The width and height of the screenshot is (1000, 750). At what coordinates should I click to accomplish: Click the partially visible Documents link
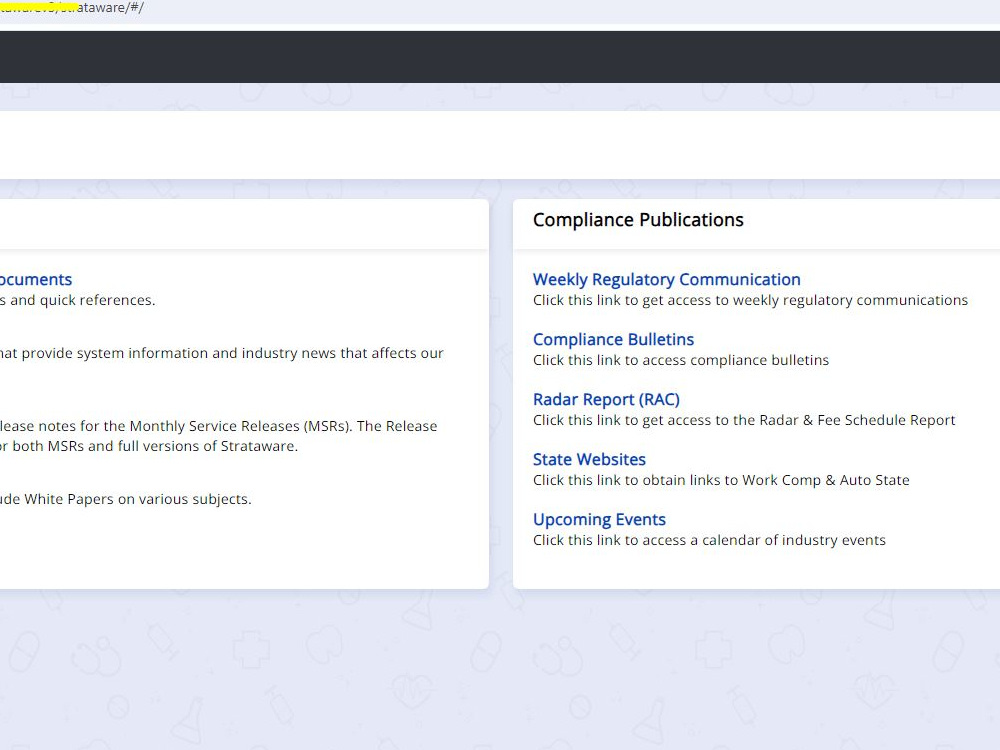36,279
